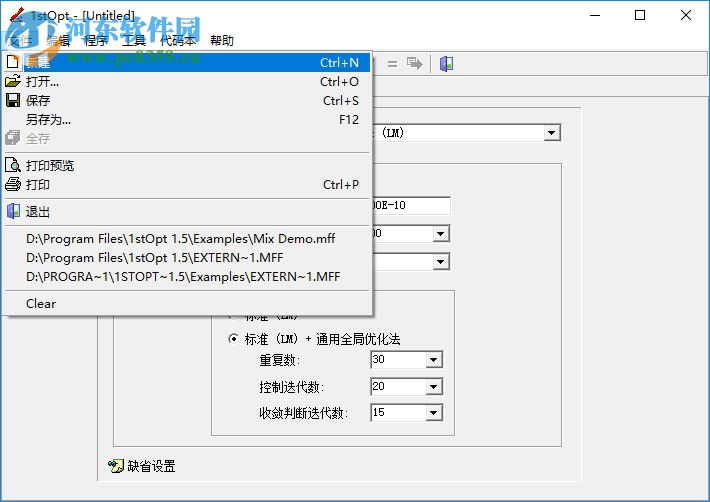Choose 保存 in the File menu
710x502 pixels.
187,100
